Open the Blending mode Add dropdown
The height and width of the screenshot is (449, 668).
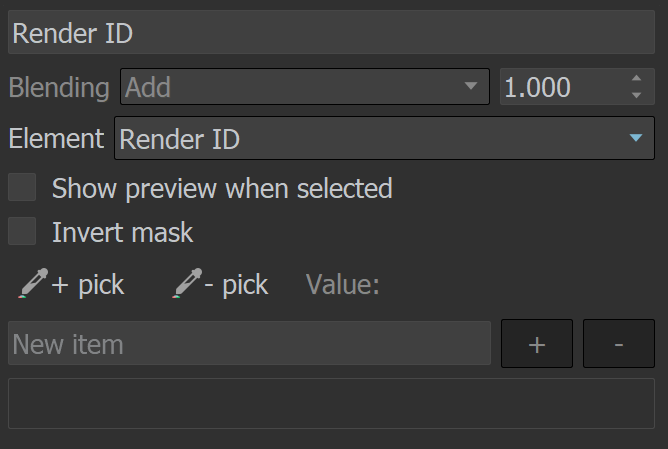click(x=305, y=86)
